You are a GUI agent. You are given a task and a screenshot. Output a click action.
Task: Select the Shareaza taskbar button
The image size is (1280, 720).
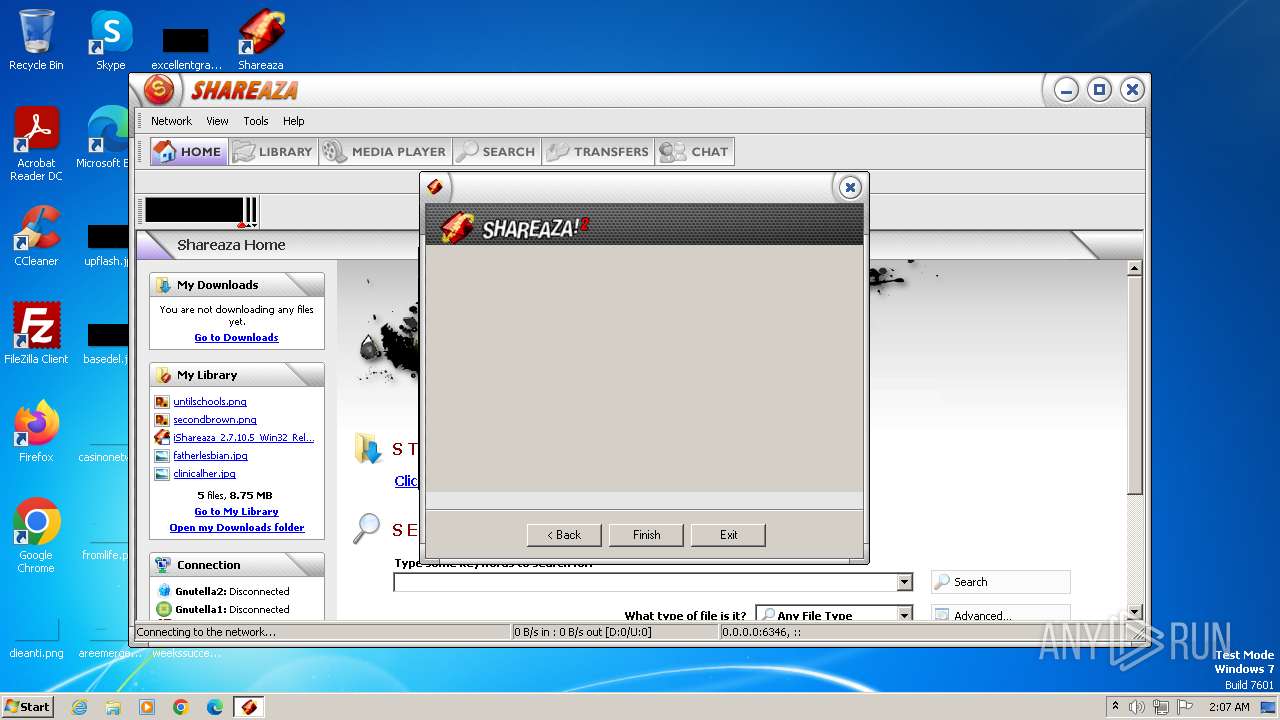pyautogui.click(x=249, y=707)
